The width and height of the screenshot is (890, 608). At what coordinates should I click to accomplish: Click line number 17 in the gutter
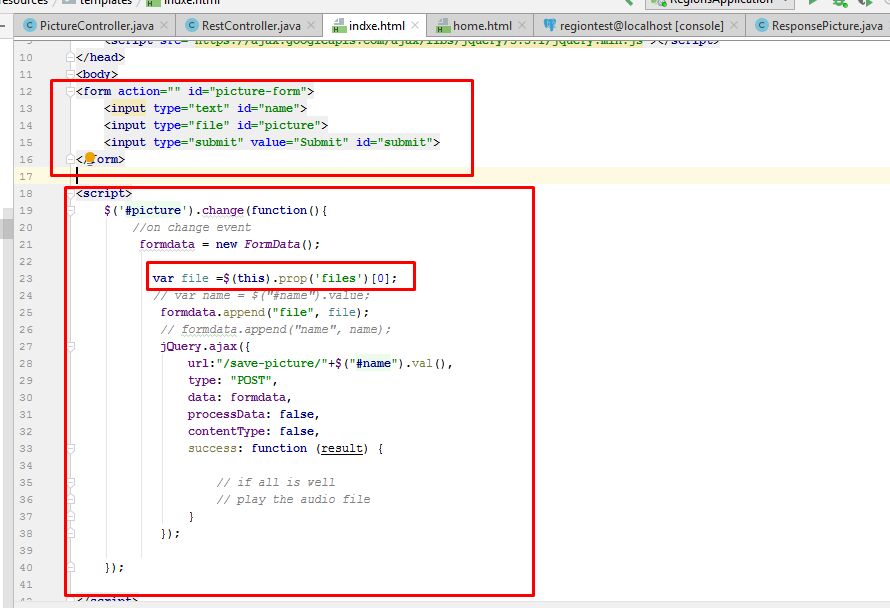(26, 177)
